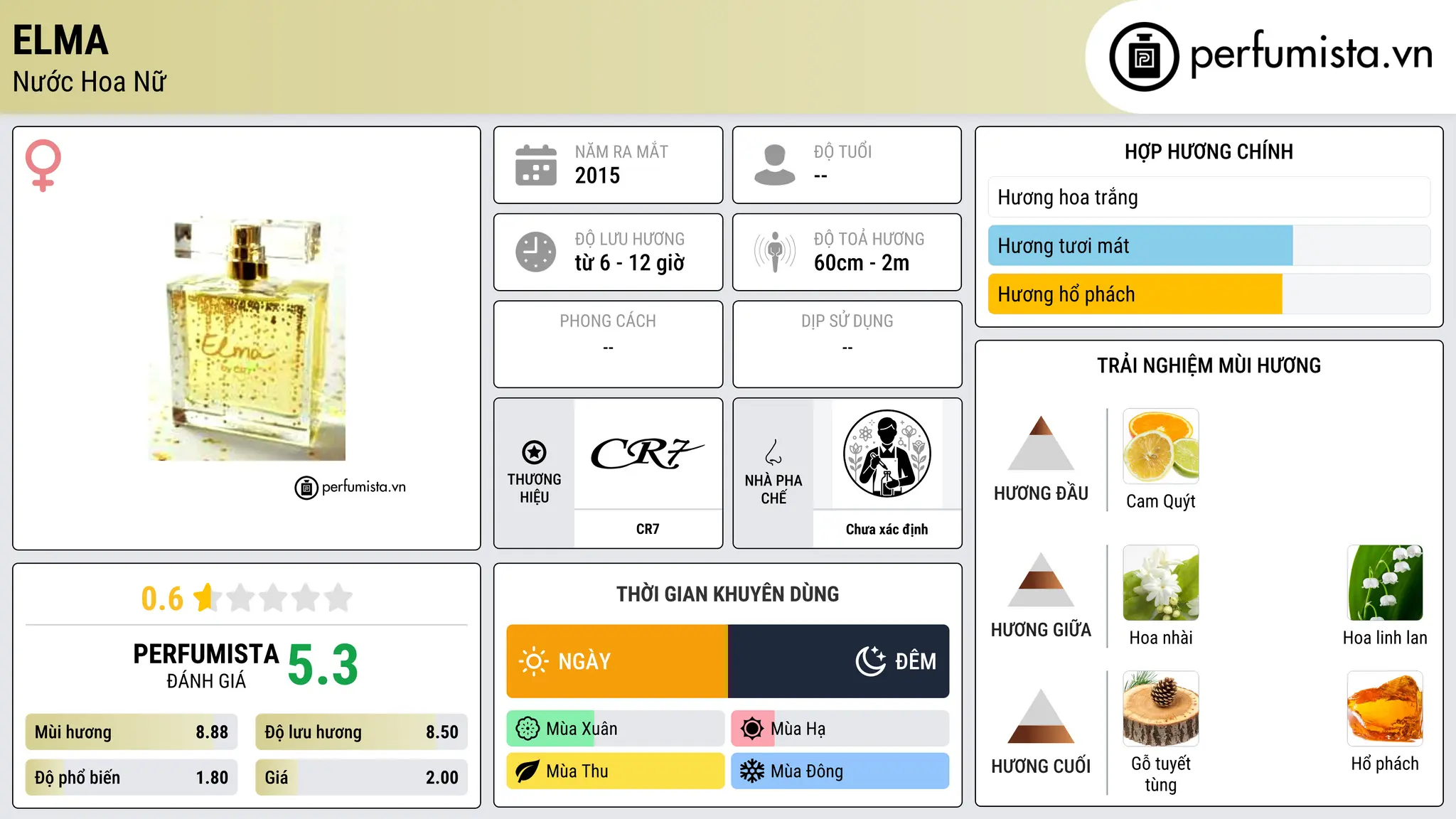Select the Mùa Xuân season bar

[616, 729]
